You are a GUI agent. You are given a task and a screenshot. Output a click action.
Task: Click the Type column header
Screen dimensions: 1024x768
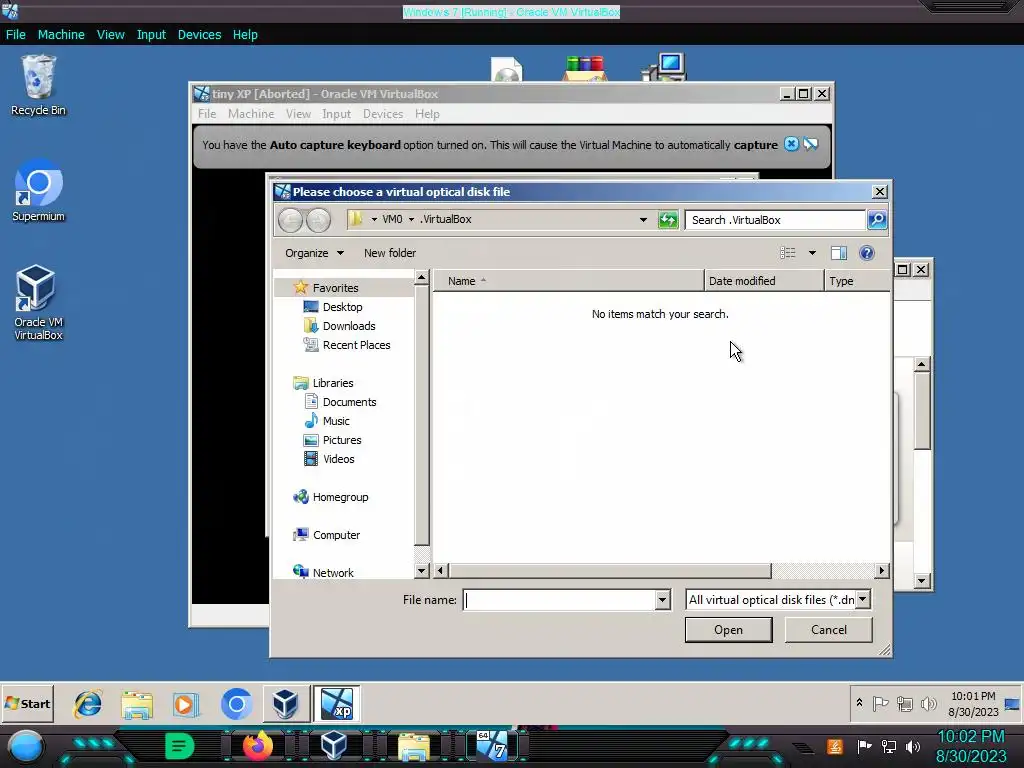click(x=857, y=281)
